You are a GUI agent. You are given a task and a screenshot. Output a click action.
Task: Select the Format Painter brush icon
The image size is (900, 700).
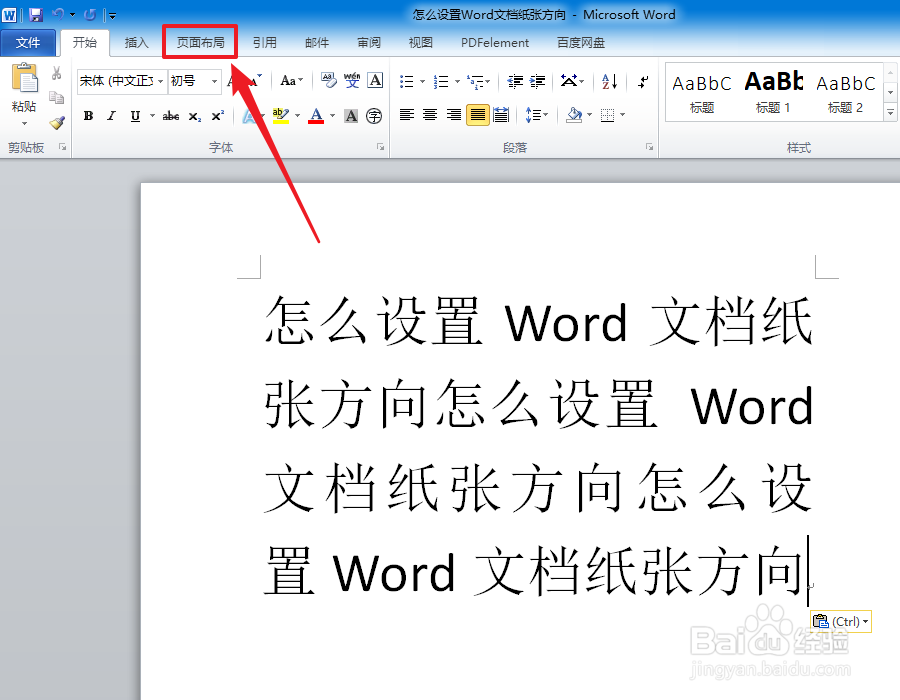click(57, 122)
